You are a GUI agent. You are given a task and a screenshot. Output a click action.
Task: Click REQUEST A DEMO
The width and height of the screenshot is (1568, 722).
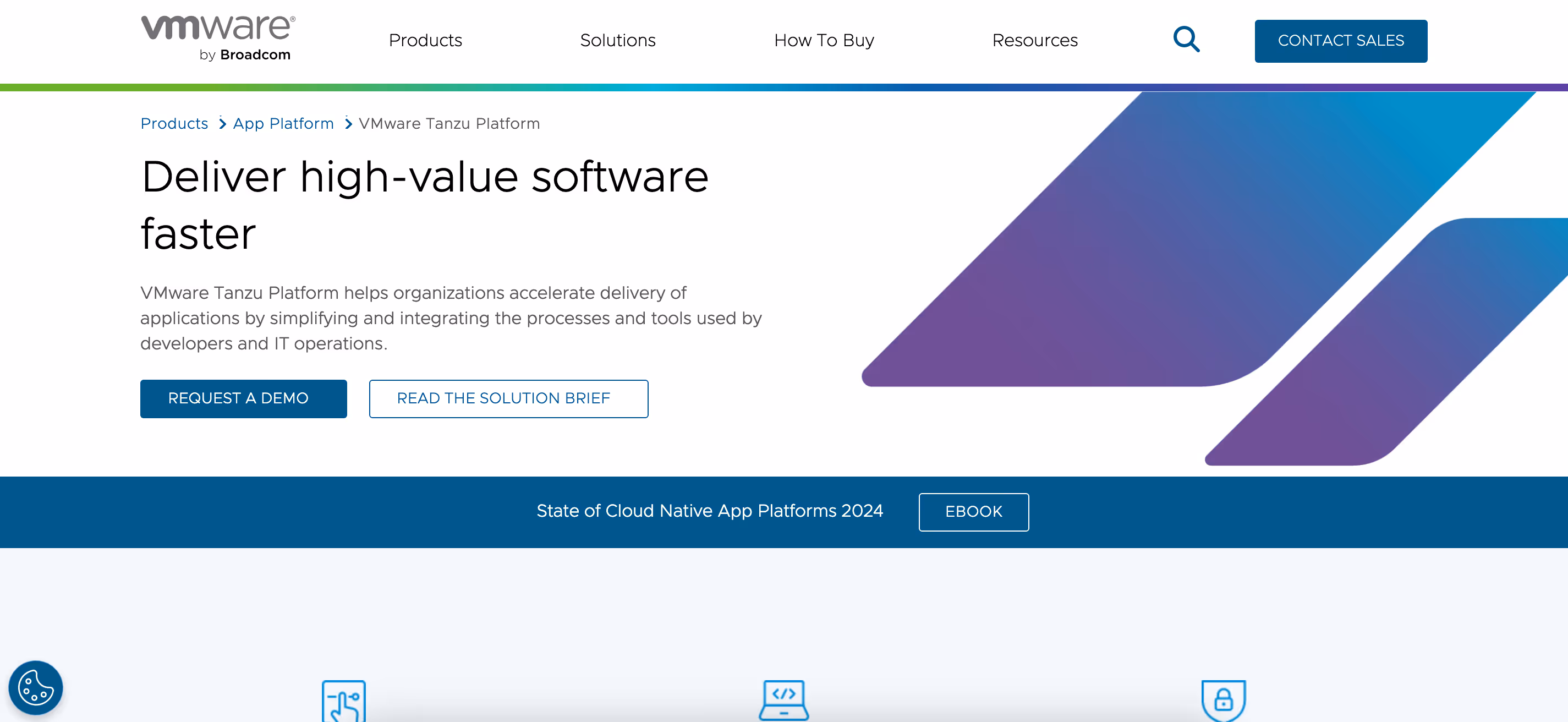click(243, 399)
